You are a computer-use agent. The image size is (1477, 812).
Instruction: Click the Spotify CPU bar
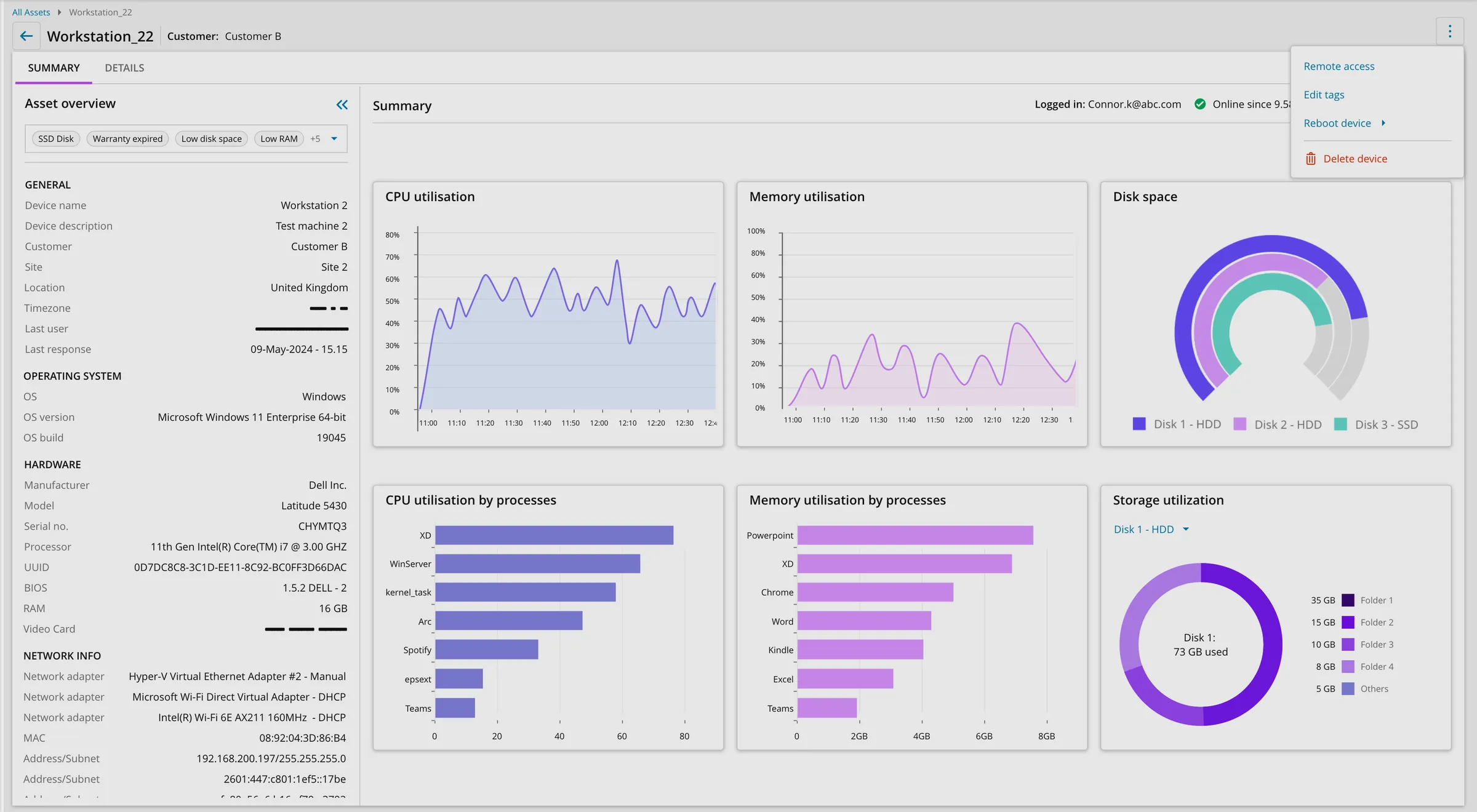486,650
